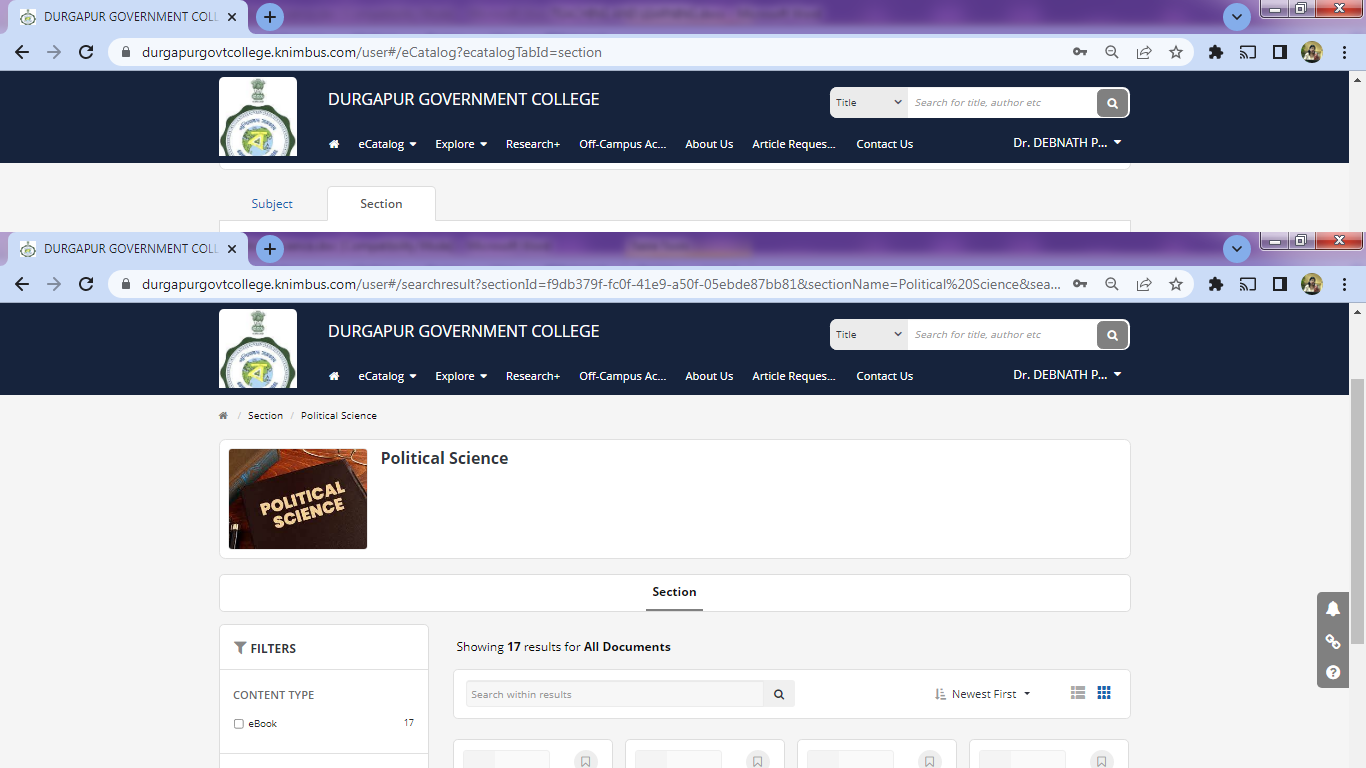
Task: Expand eCatalog menu on Political Science page
Action: click(387, 376)
